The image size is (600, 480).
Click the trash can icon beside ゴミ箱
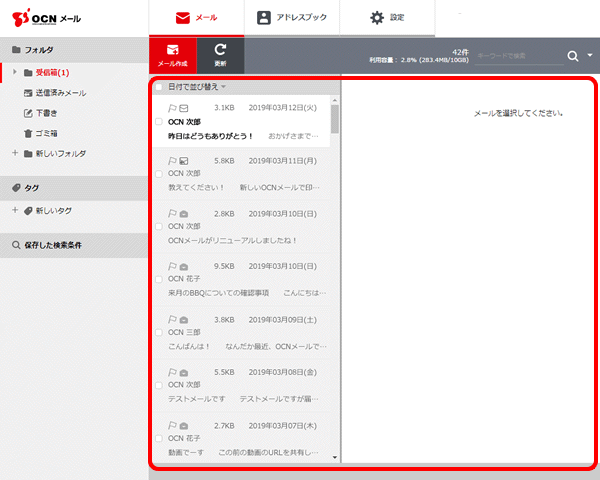point(28,134)
